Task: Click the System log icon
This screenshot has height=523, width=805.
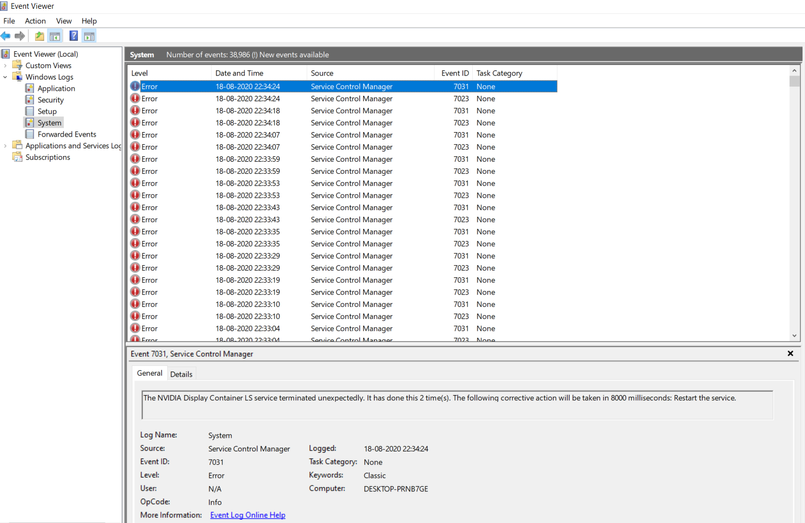Action: tap(30, 123)
